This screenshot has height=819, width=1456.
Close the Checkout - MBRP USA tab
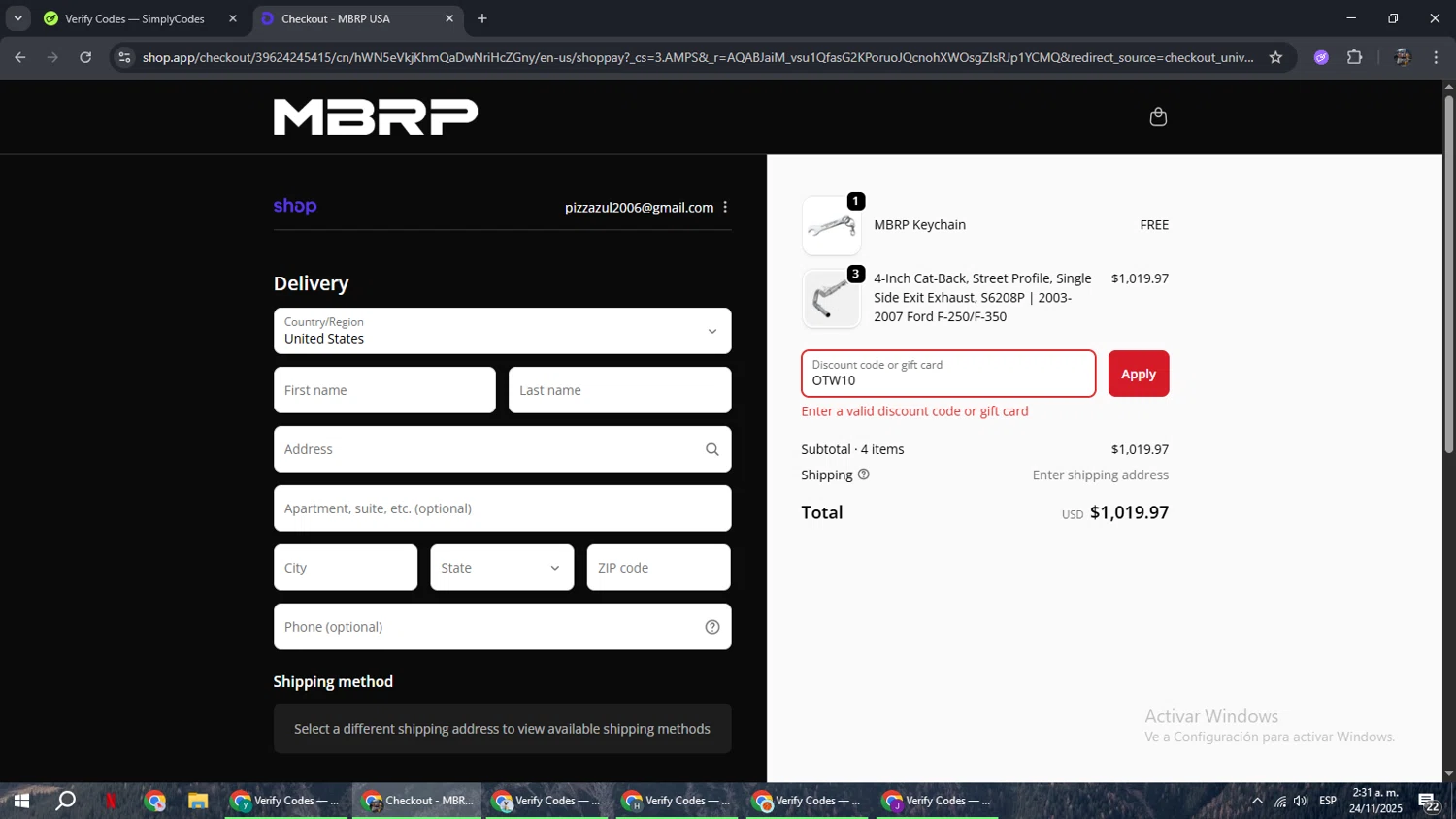(x=449, y=18)
